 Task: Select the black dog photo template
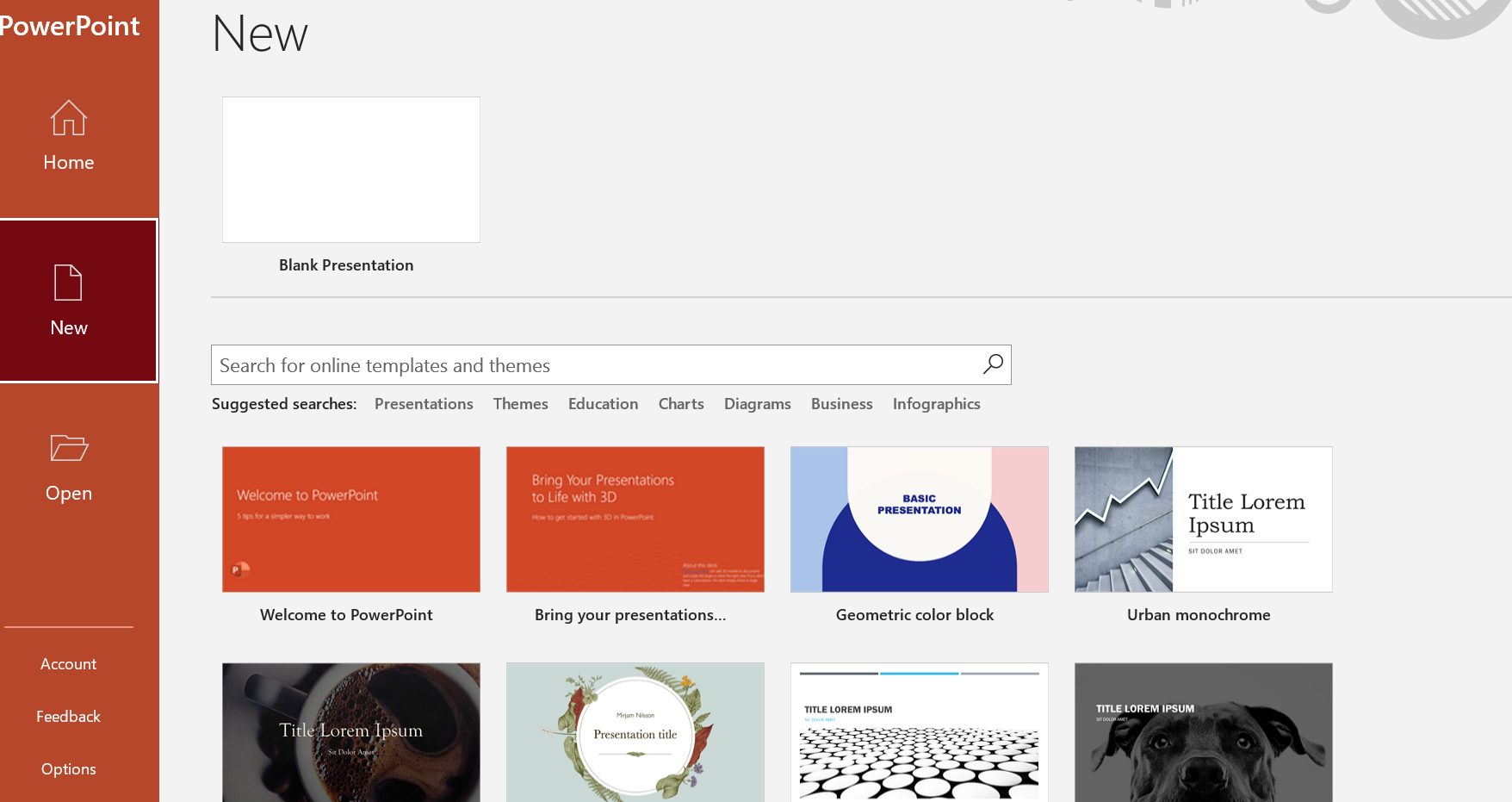1204,732
